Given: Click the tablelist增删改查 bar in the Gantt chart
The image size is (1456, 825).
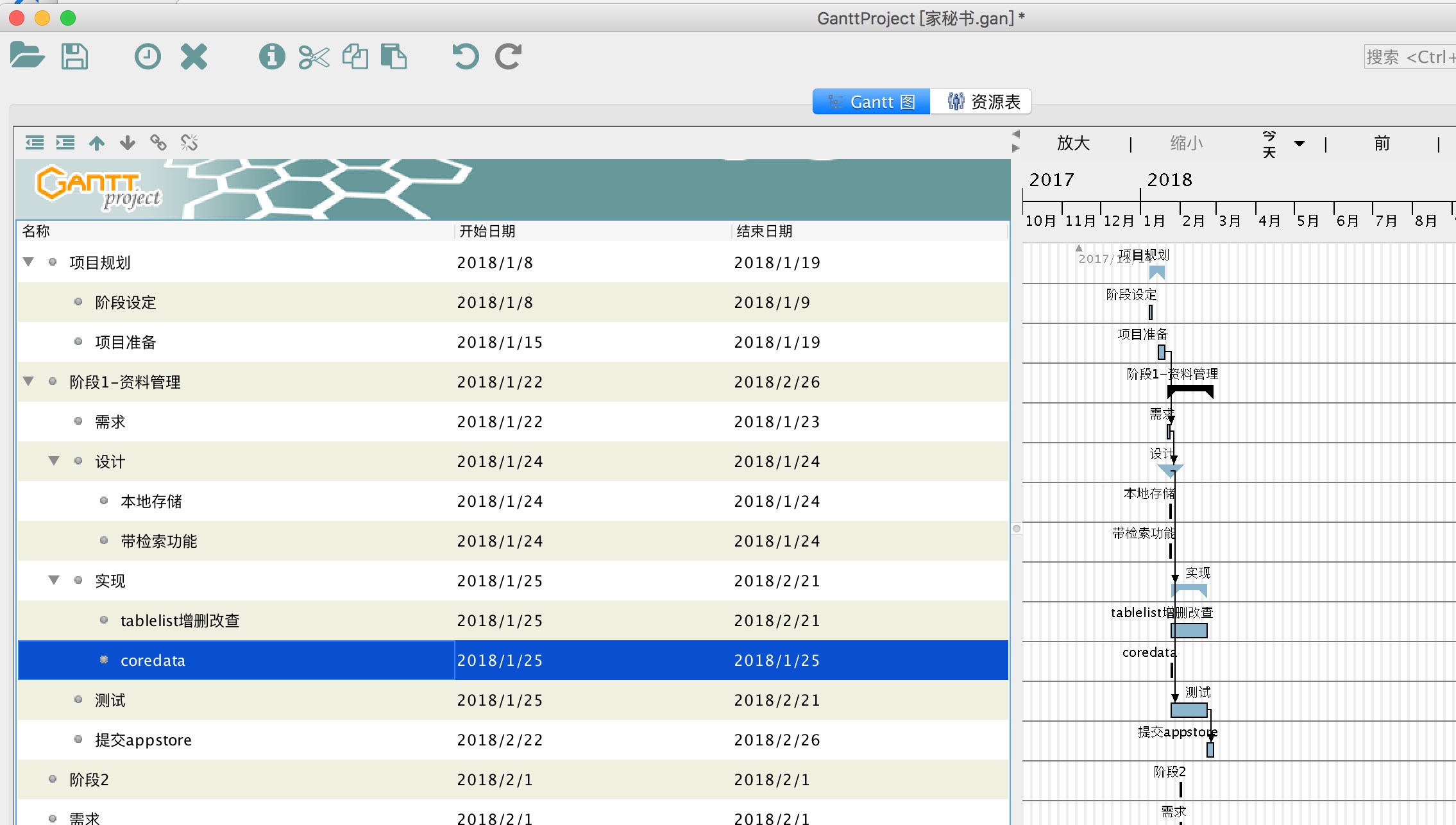Looking at the screenshot, I should pos(1189,631).
